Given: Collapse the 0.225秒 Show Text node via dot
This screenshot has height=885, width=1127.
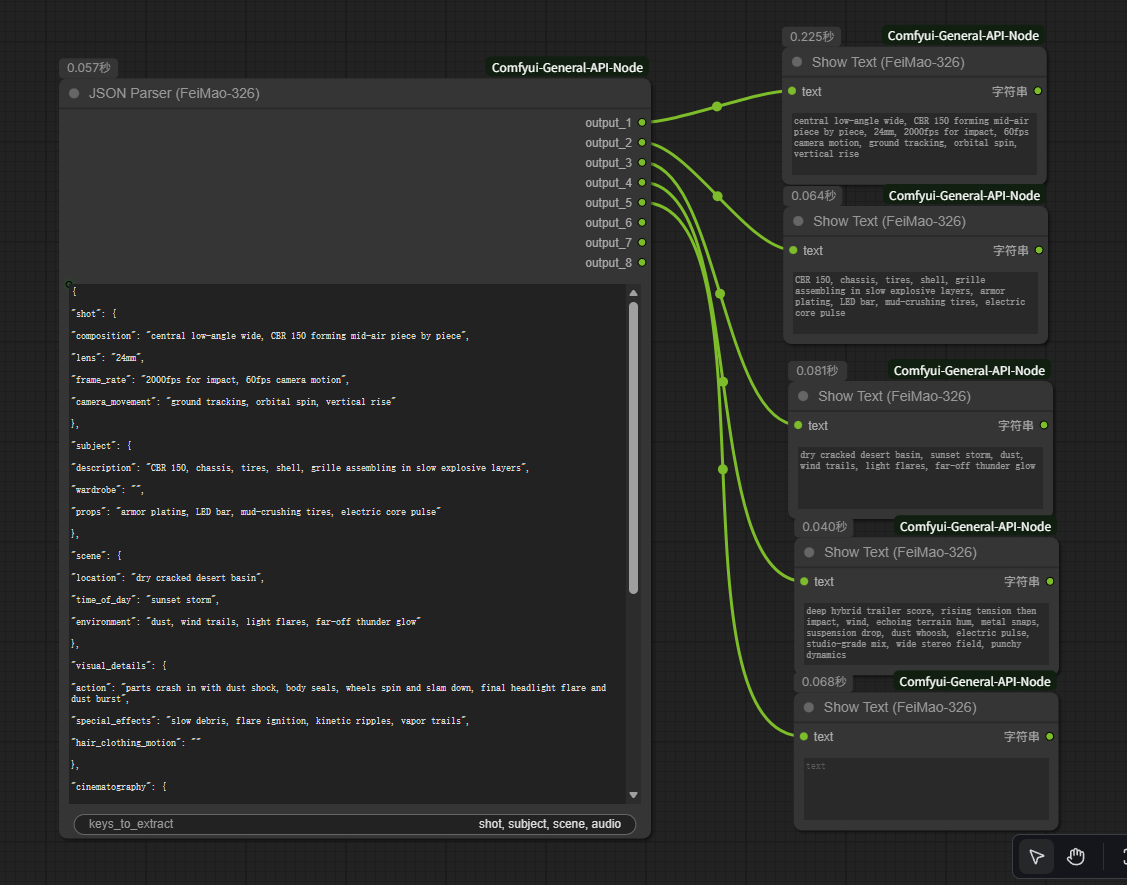Looking at the screenshot, I should (x=797, y=62).
